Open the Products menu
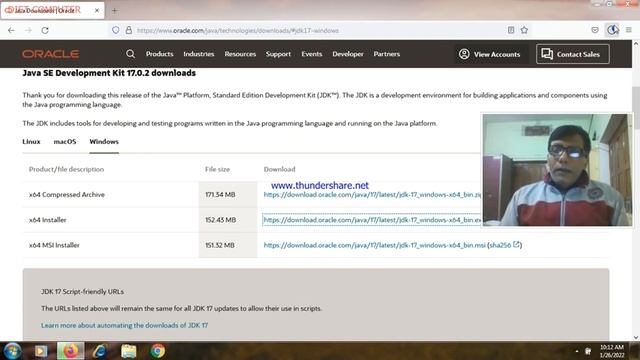The width and height of the screenshot is (640, 360). [160, 54]
